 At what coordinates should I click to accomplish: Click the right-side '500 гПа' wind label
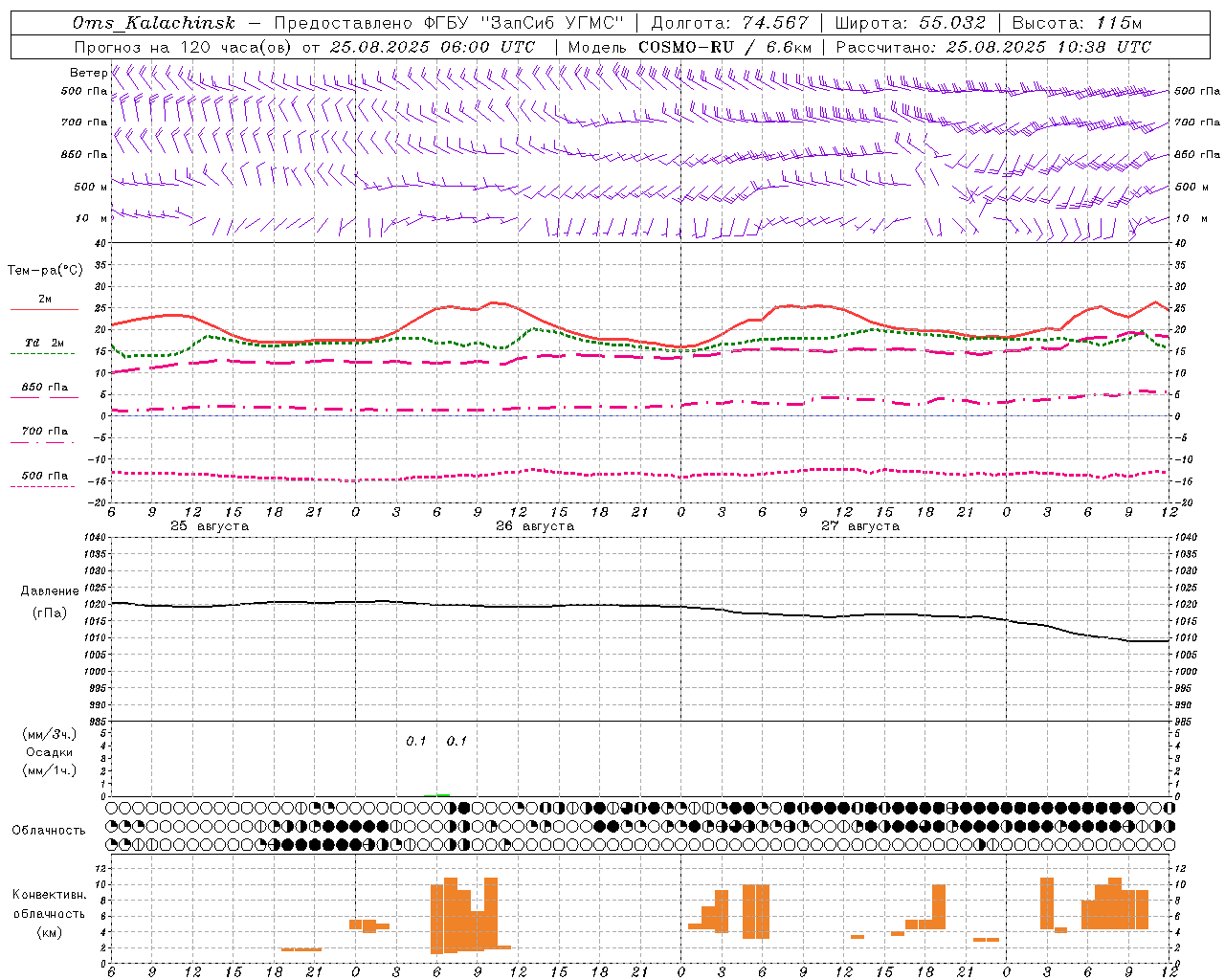[1197, 91]
